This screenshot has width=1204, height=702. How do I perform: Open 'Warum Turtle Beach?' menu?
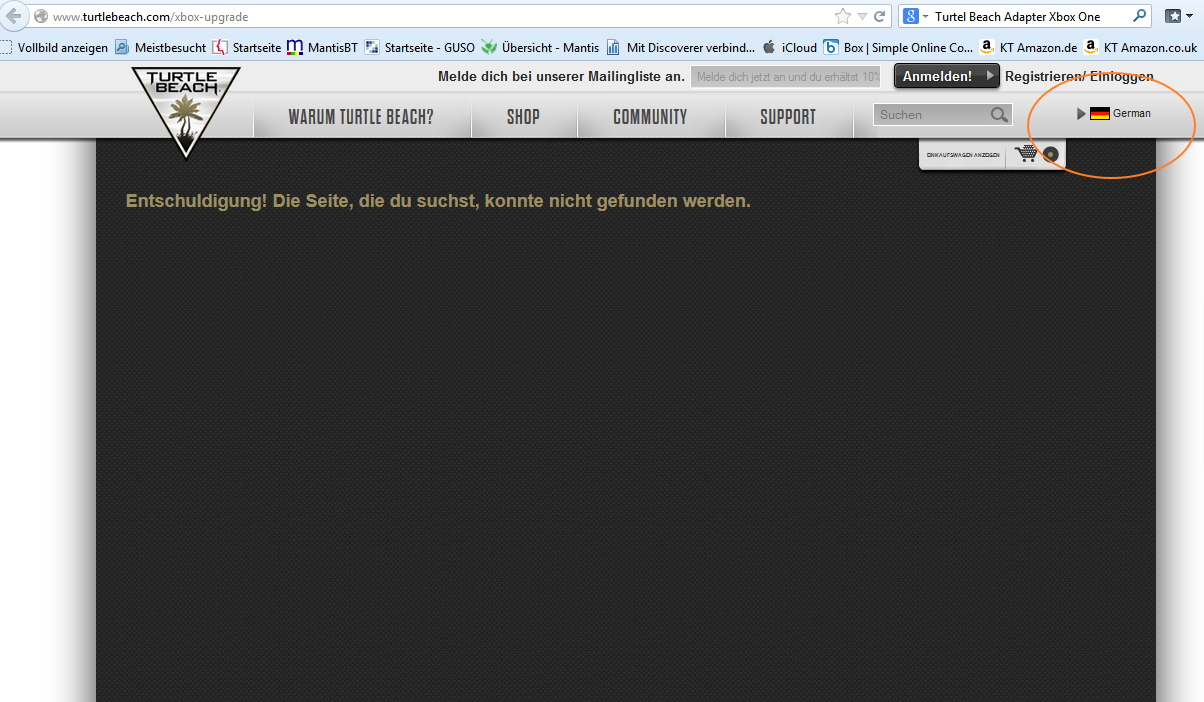361,117
